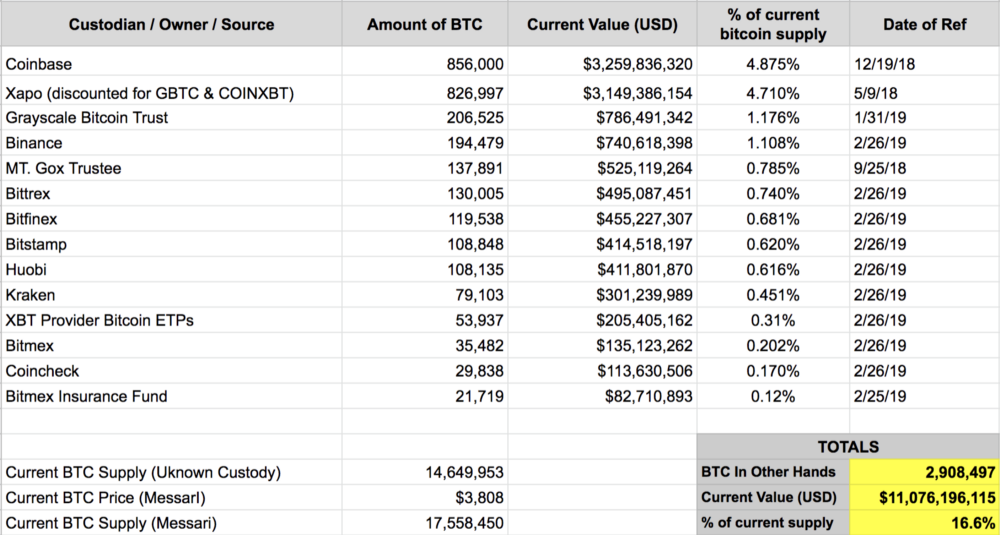Select Binance amount cell 194,479
This screenshot has height=535, width=1000.
[x=425, y=143]
